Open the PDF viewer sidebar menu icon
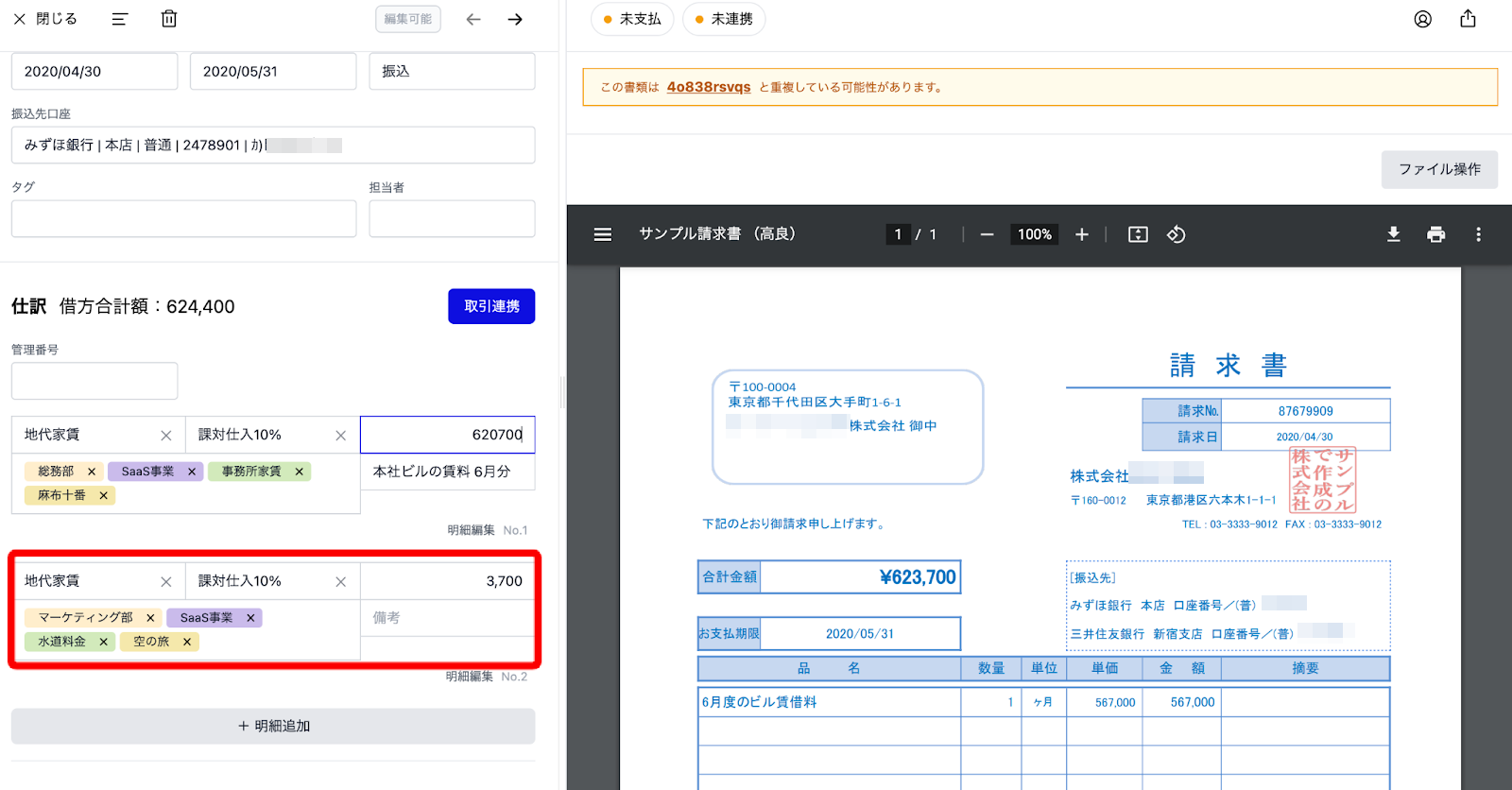 [603, 234]
